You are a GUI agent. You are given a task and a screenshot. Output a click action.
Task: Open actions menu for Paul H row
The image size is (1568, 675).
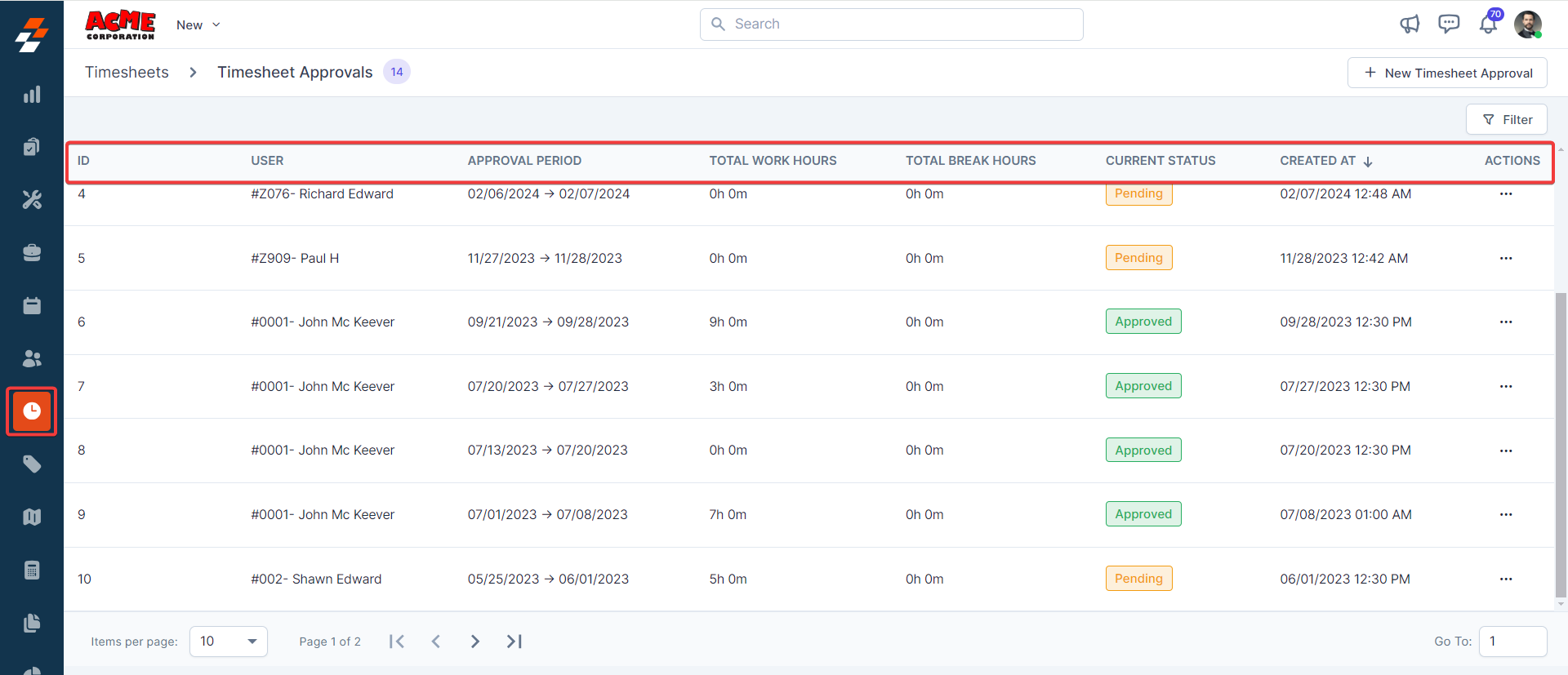click(x=1506, y=258)
